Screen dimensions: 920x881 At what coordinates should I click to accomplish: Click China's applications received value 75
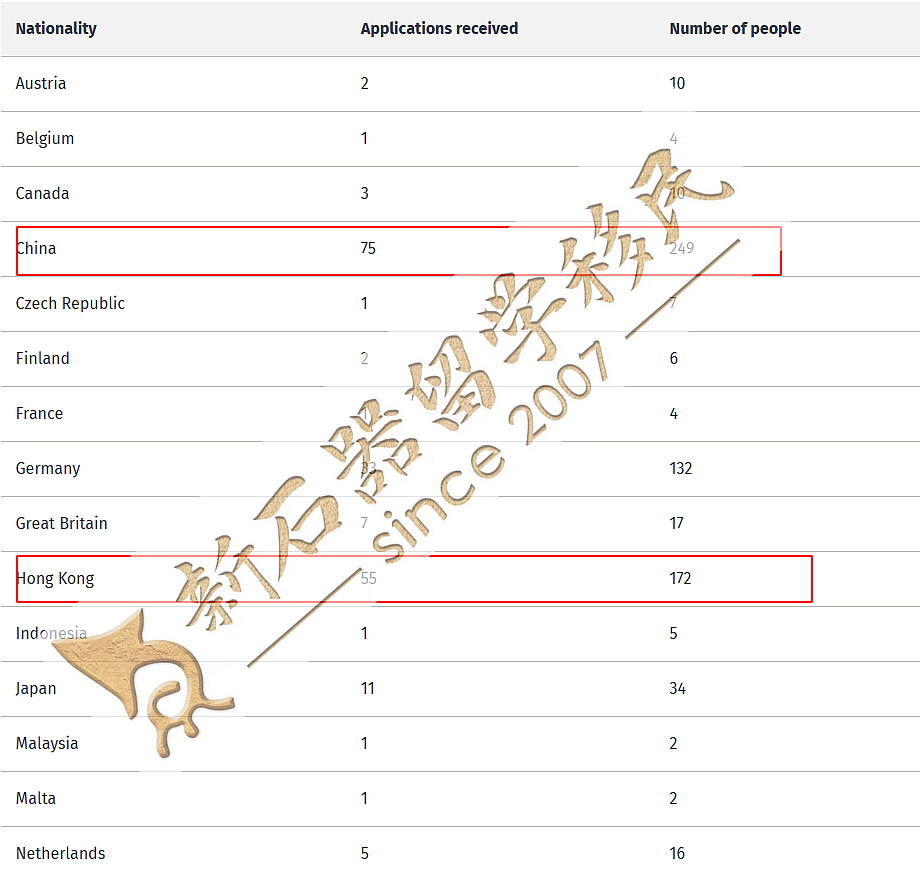[x=368, y=248]
